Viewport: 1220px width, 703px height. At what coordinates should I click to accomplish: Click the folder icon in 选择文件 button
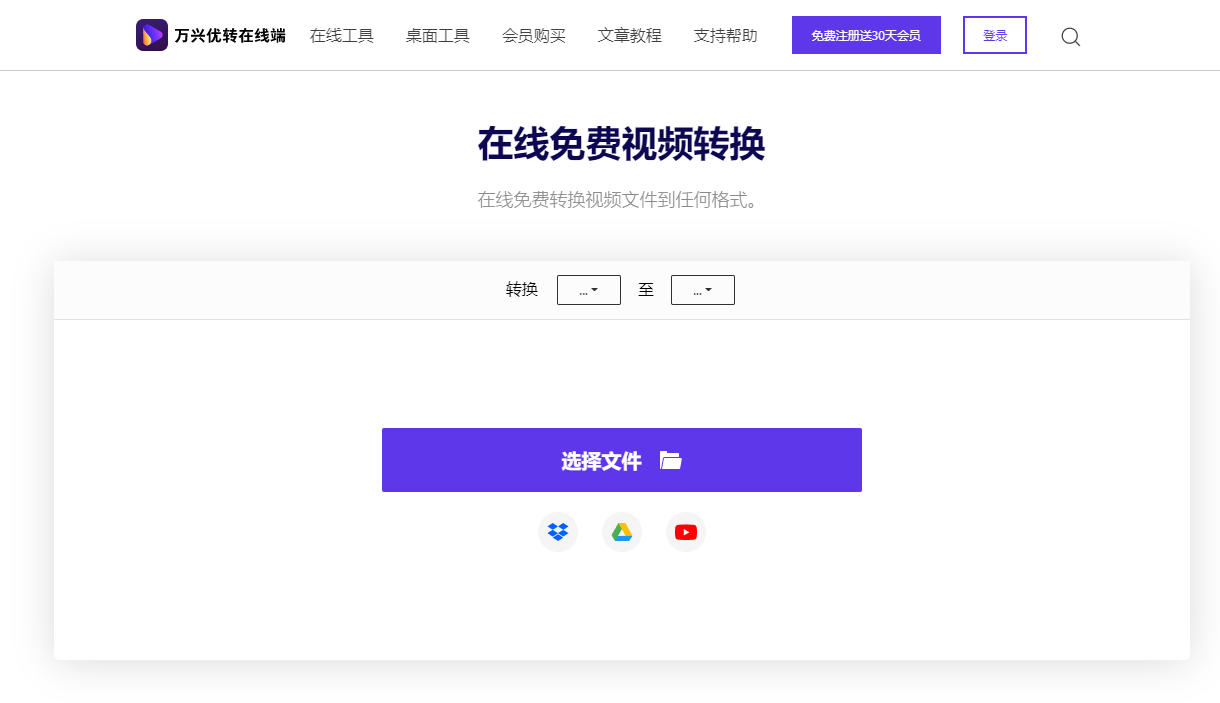[671, 460]
